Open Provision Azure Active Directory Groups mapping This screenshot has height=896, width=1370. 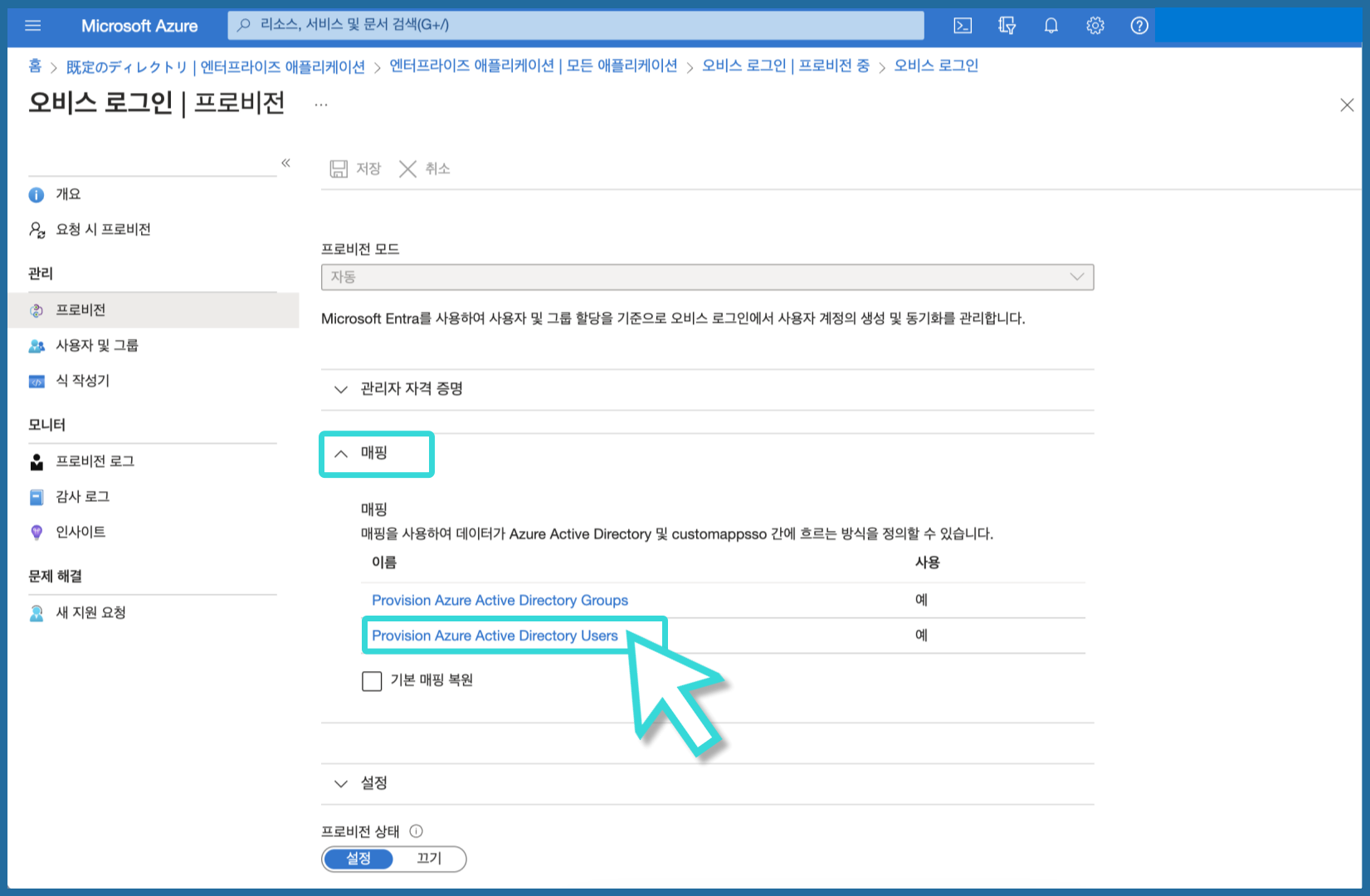500,600
